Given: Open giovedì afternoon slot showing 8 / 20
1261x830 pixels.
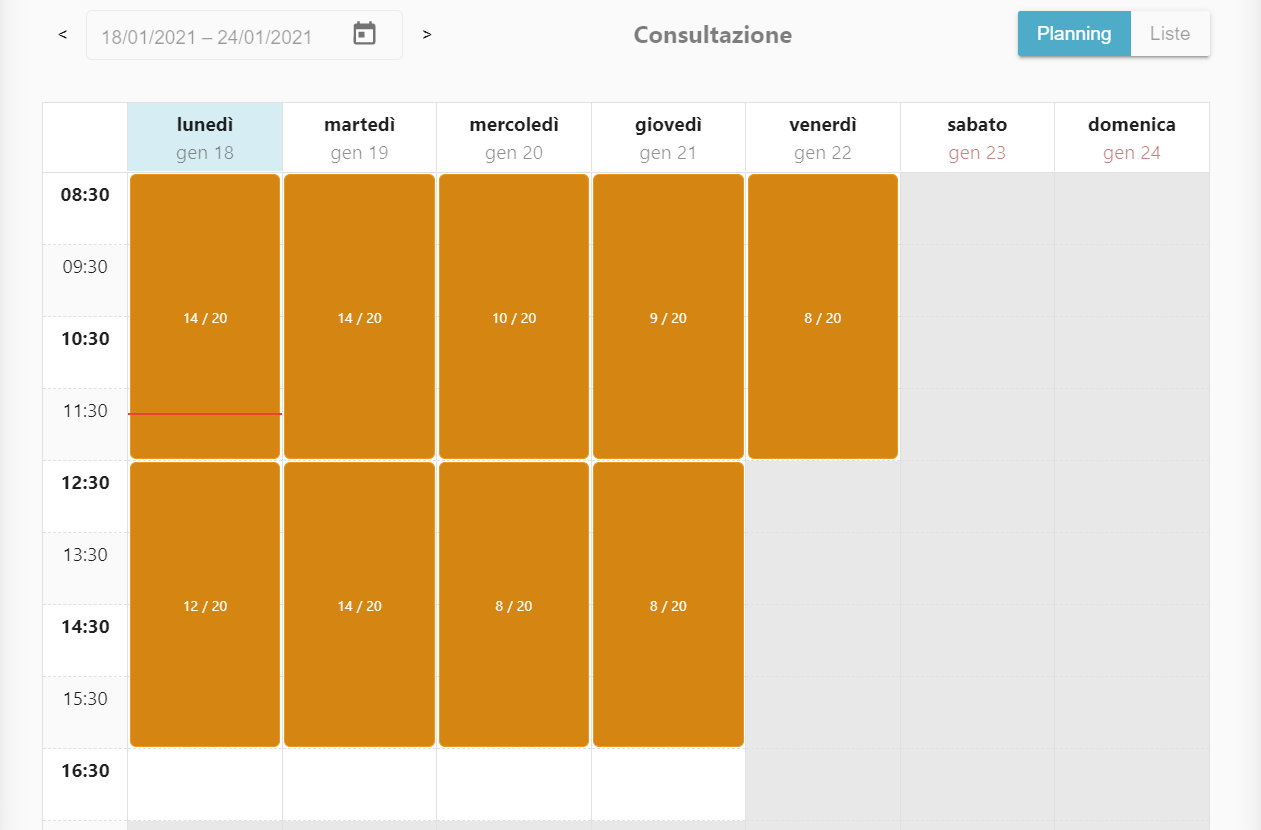Looking at the screenshot, I should (x=668, y=605).
